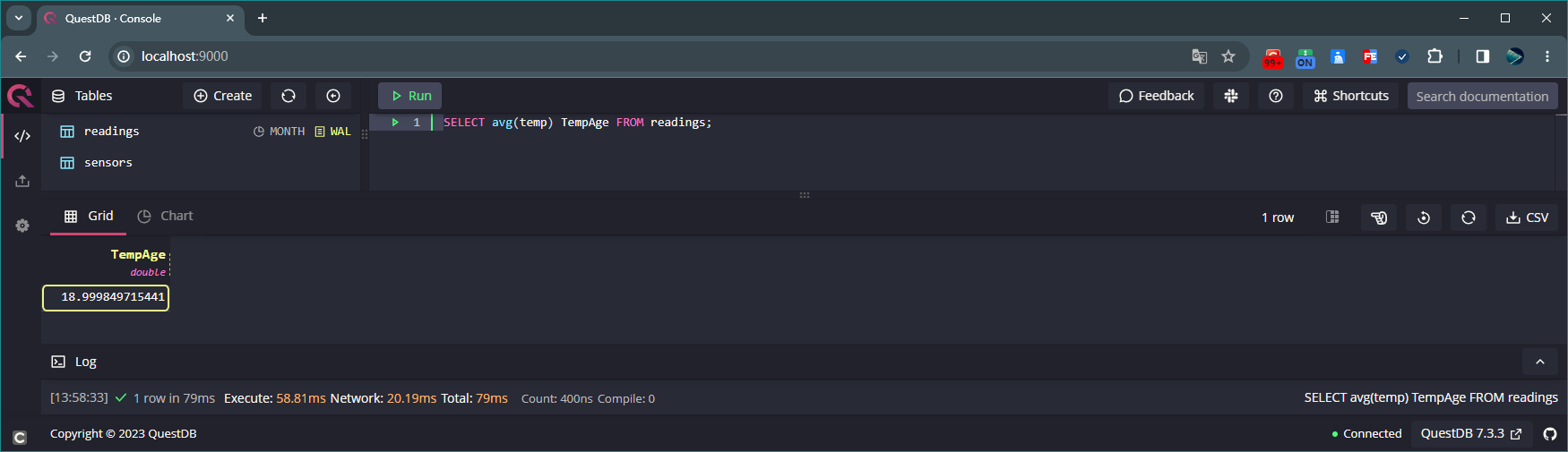The image size is (1568, 452).
Task: Click the freeze left column icon
Action: click(x=1332, y=217)
